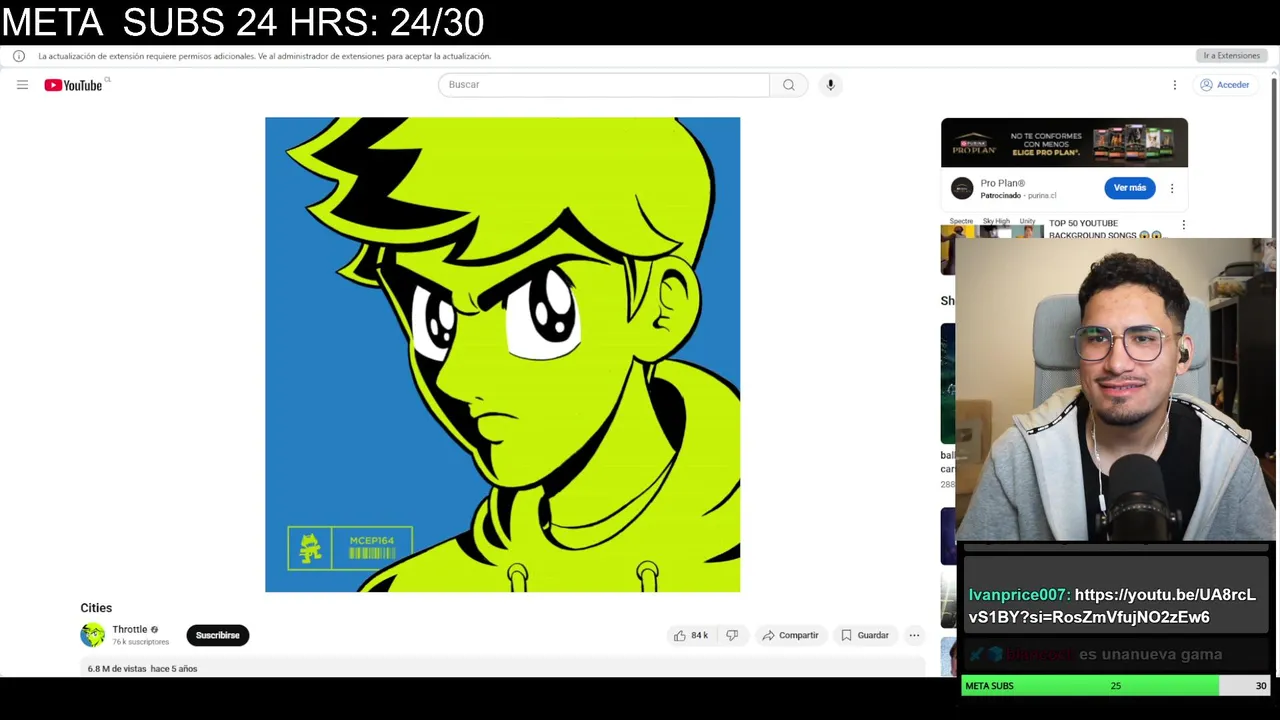Click the video album art player
The width and height of the screenshot is (1280, 720).
coord(502,355)
